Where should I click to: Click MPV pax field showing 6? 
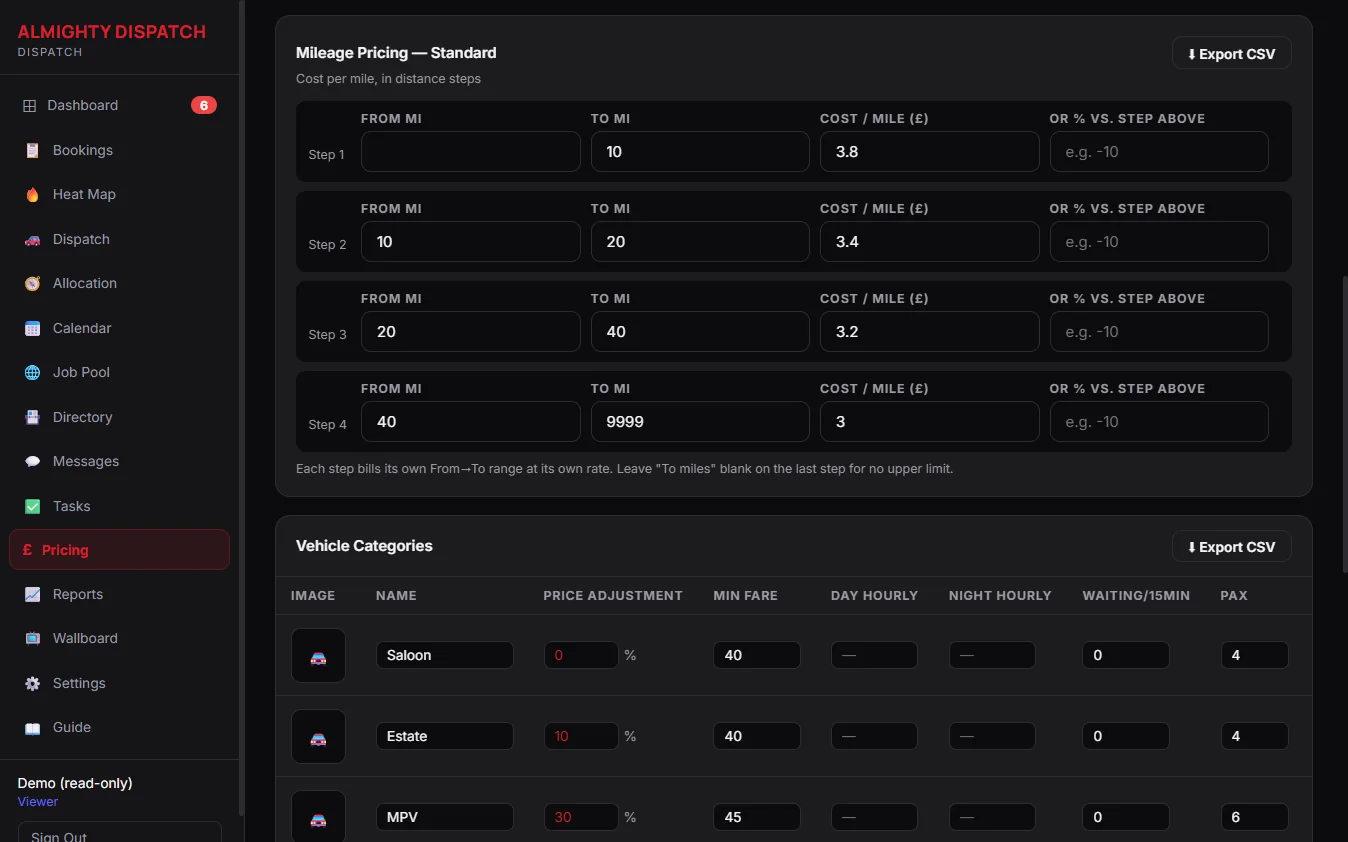click(x=1255, y=817)
